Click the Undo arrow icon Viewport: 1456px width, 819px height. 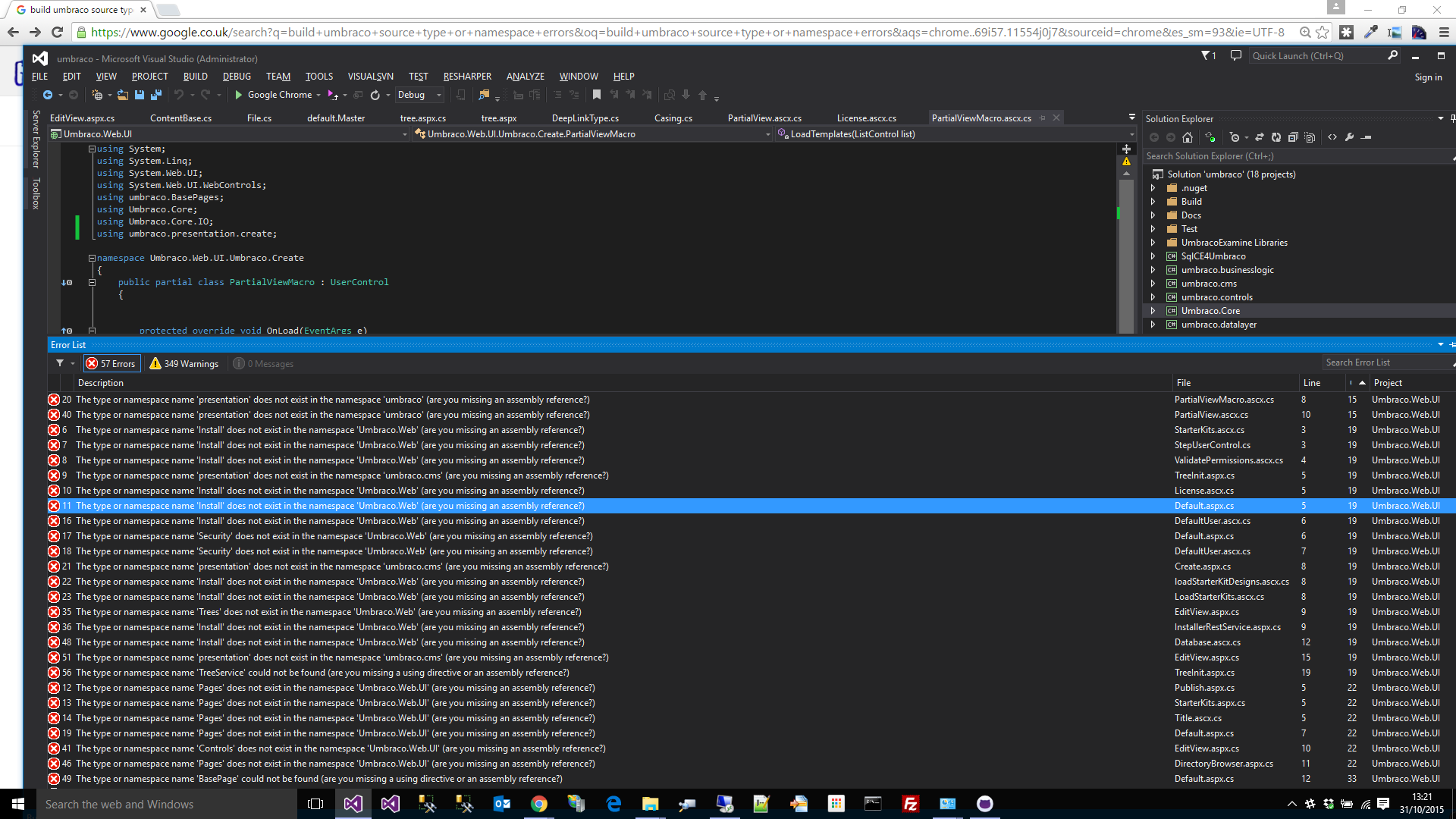click(179, 96)
